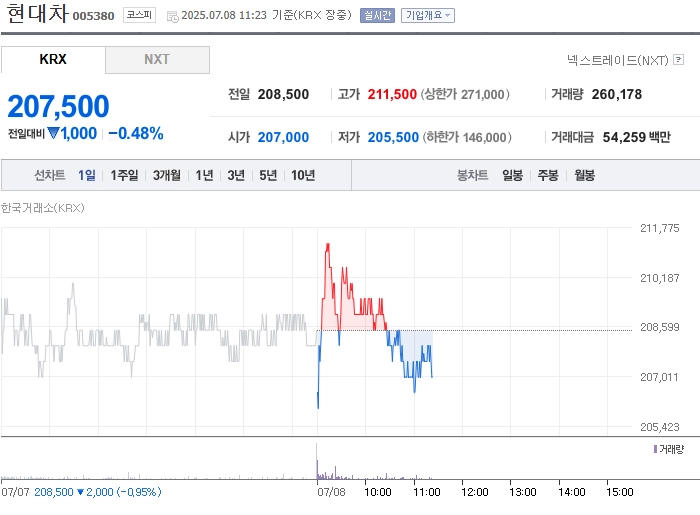The width and height of the screenshot is (700, 515).
Task: Click the 선차트 label
Action: [50, 175]
